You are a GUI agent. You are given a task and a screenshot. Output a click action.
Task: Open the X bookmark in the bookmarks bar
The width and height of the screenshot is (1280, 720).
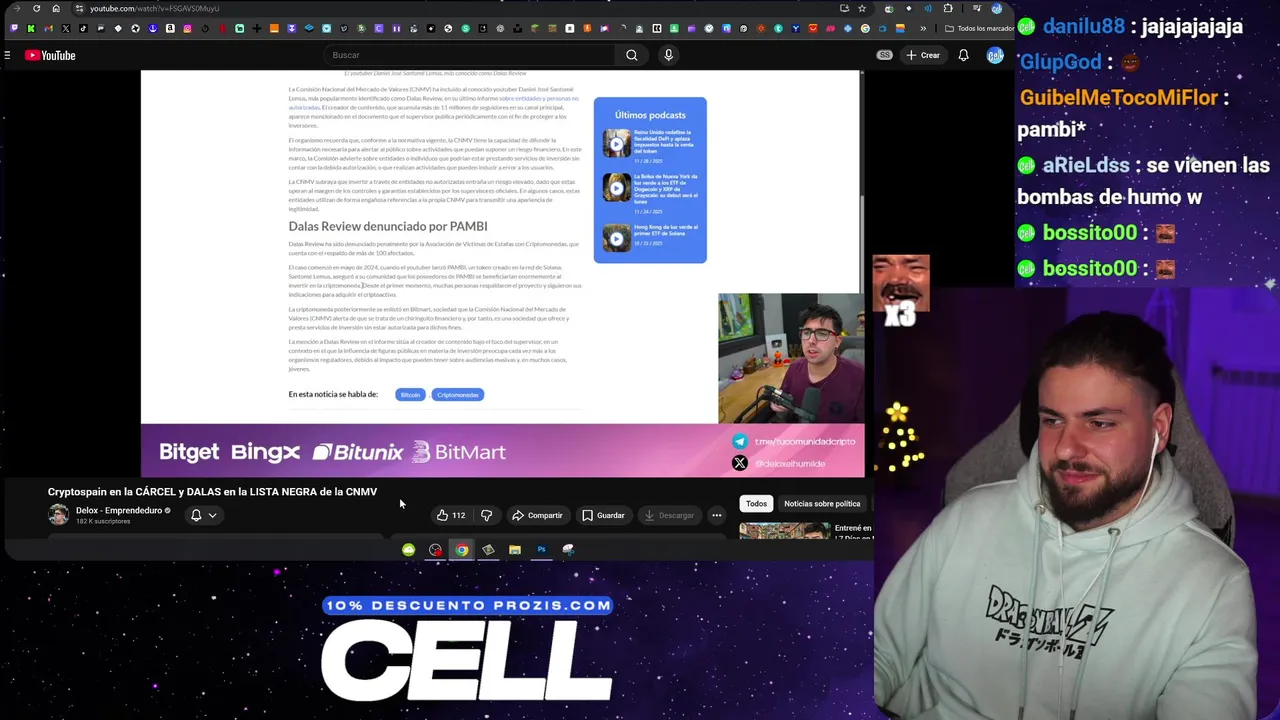click(66, 28)
